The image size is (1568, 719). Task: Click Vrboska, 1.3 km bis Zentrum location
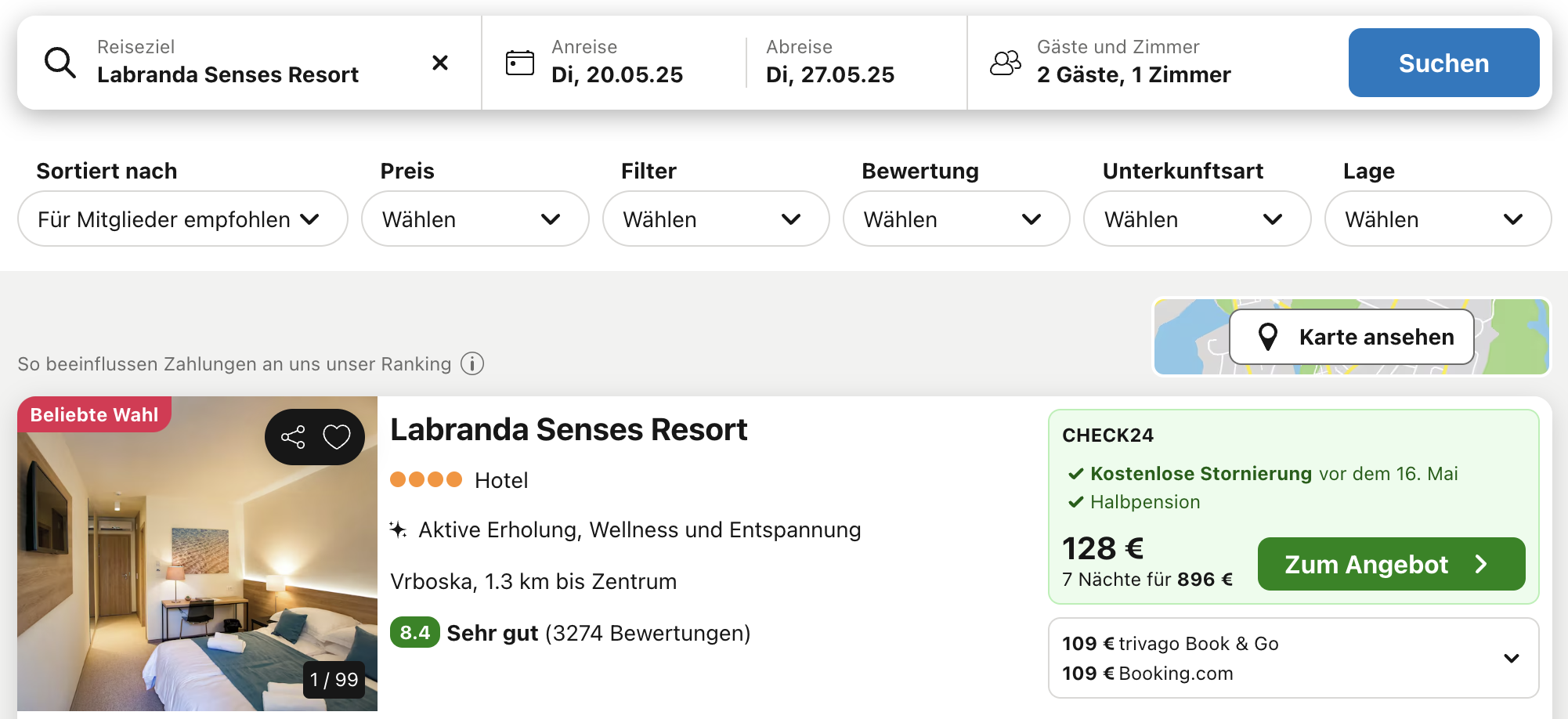(533, 581)
